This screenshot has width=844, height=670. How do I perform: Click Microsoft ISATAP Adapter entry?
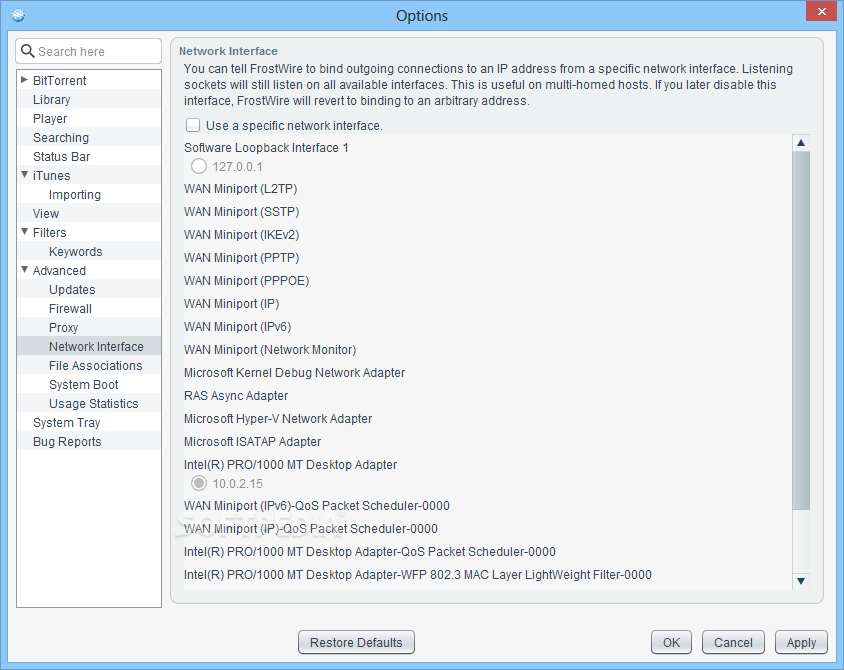(252, 442)
